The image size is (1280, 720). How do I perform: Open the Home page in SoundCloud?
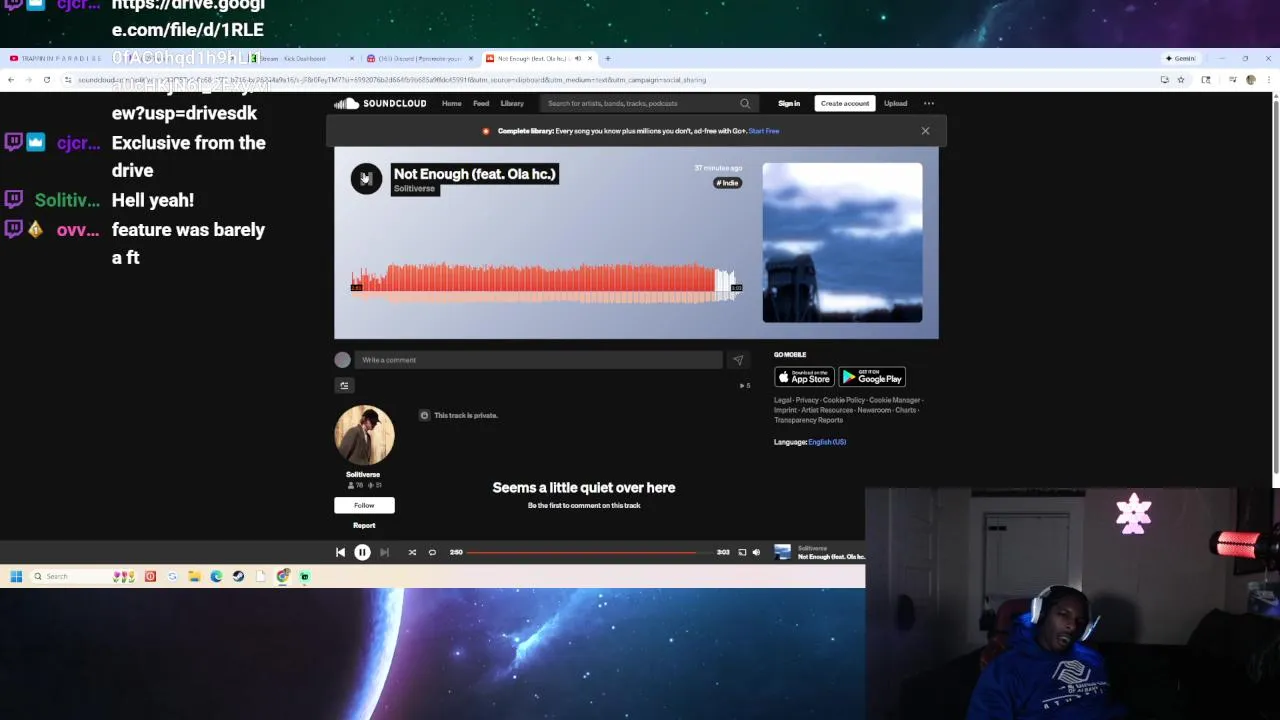click(452, 103)
